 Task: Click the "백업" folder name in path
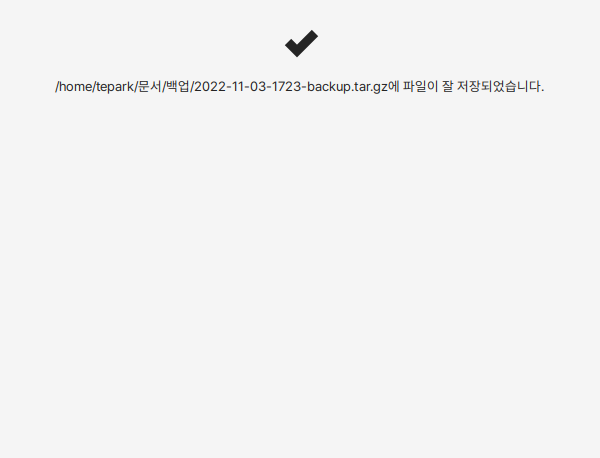pyautogui.click(x=178, y=86)
